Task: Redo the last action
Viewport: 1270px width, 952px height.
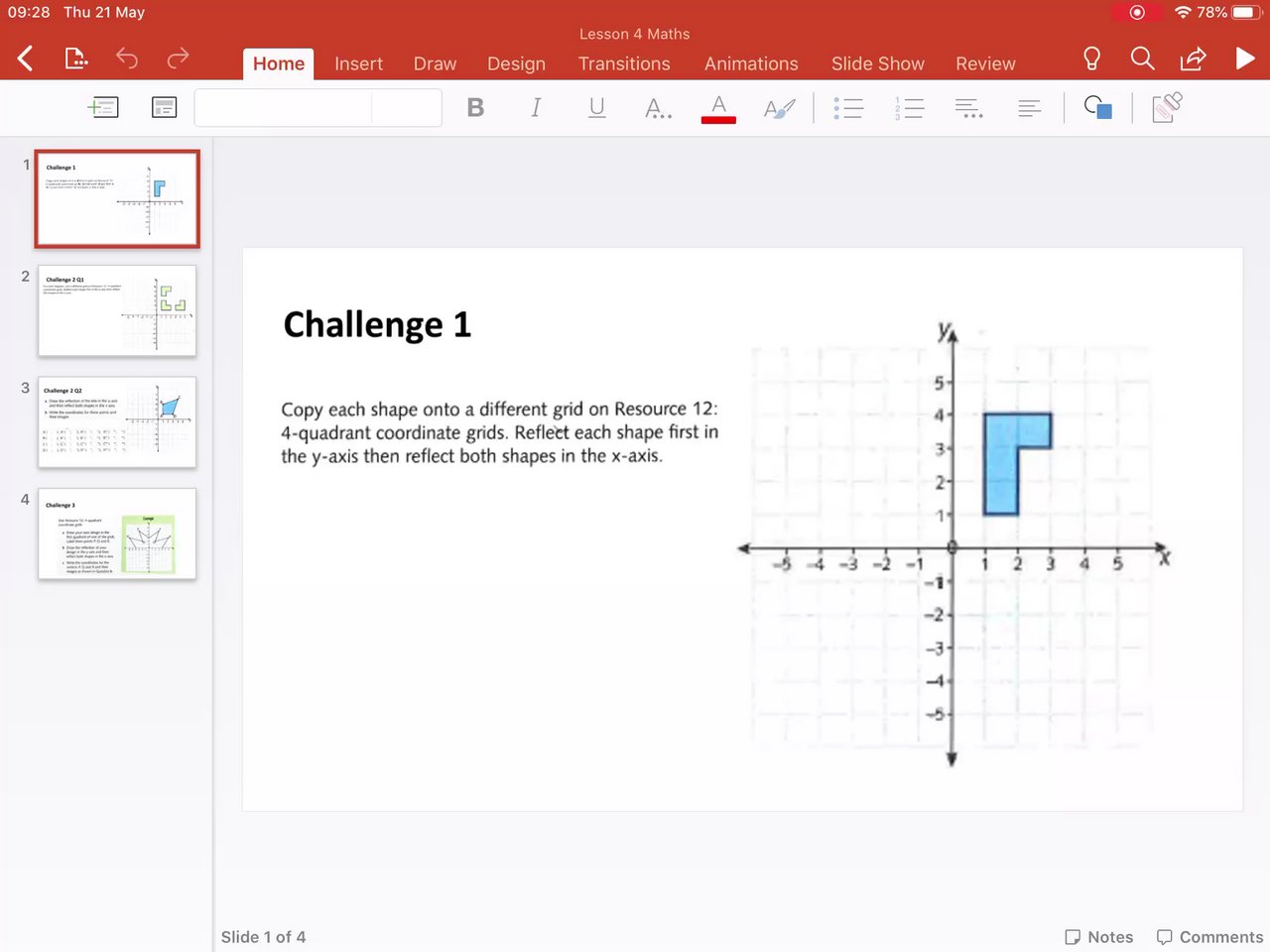Action: pyautogui.click(x=178, y=59)
